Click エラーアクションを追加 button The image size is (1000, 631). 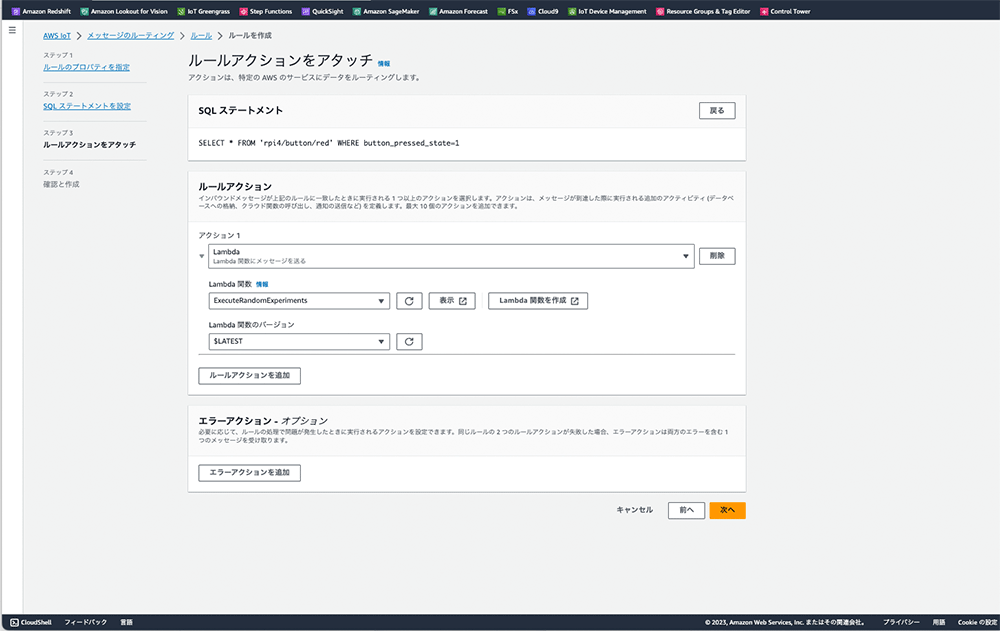249,473
